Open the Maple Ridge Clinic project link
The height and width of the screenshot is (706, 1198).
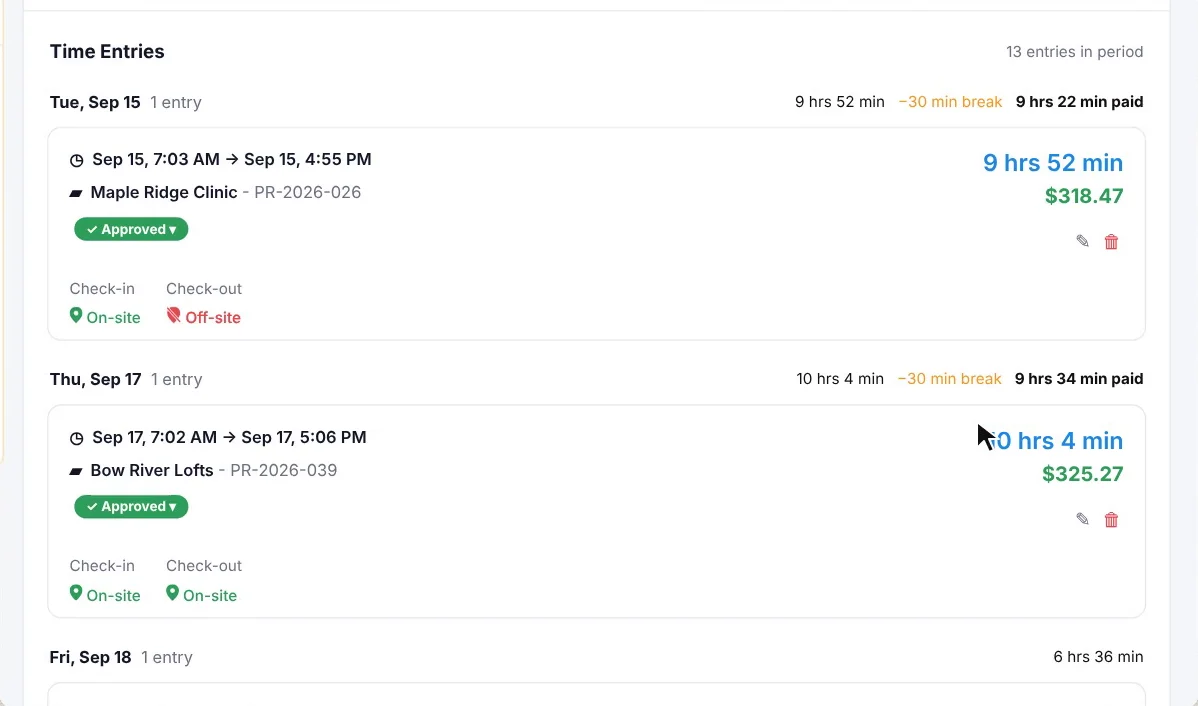[164, 193]
